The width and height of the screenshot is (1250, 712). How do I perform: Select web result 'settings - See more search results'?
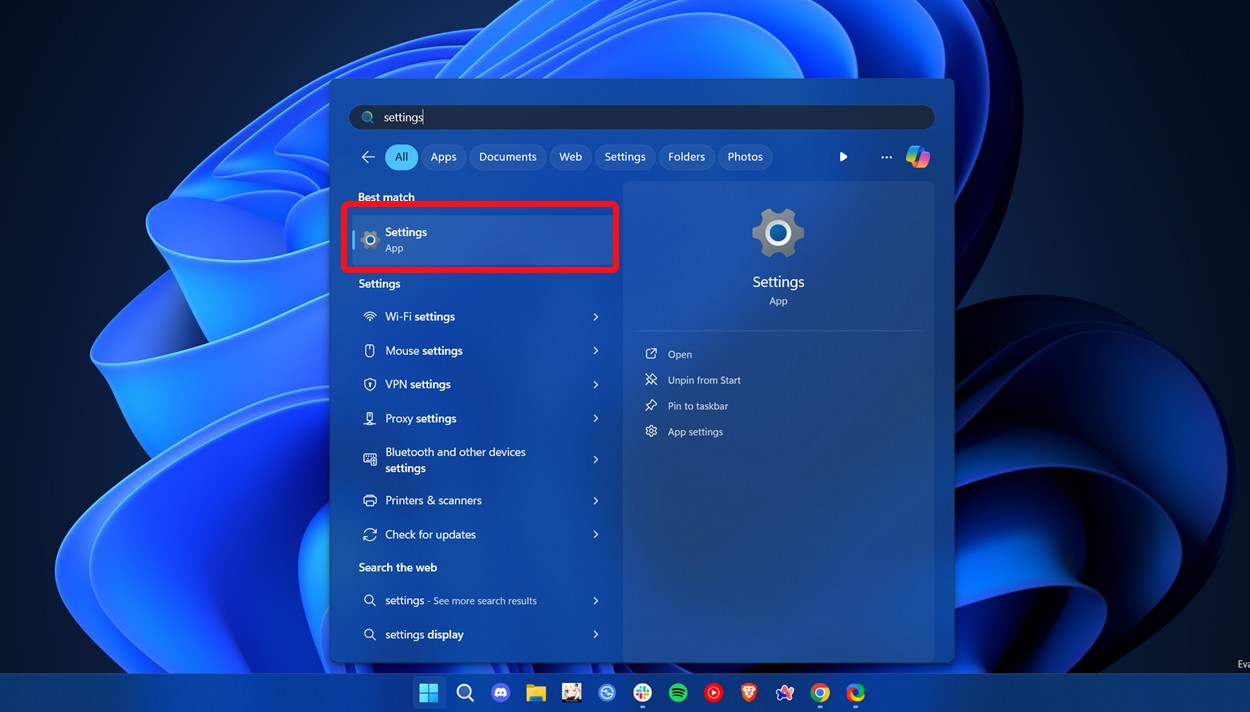tap(481, 601)
